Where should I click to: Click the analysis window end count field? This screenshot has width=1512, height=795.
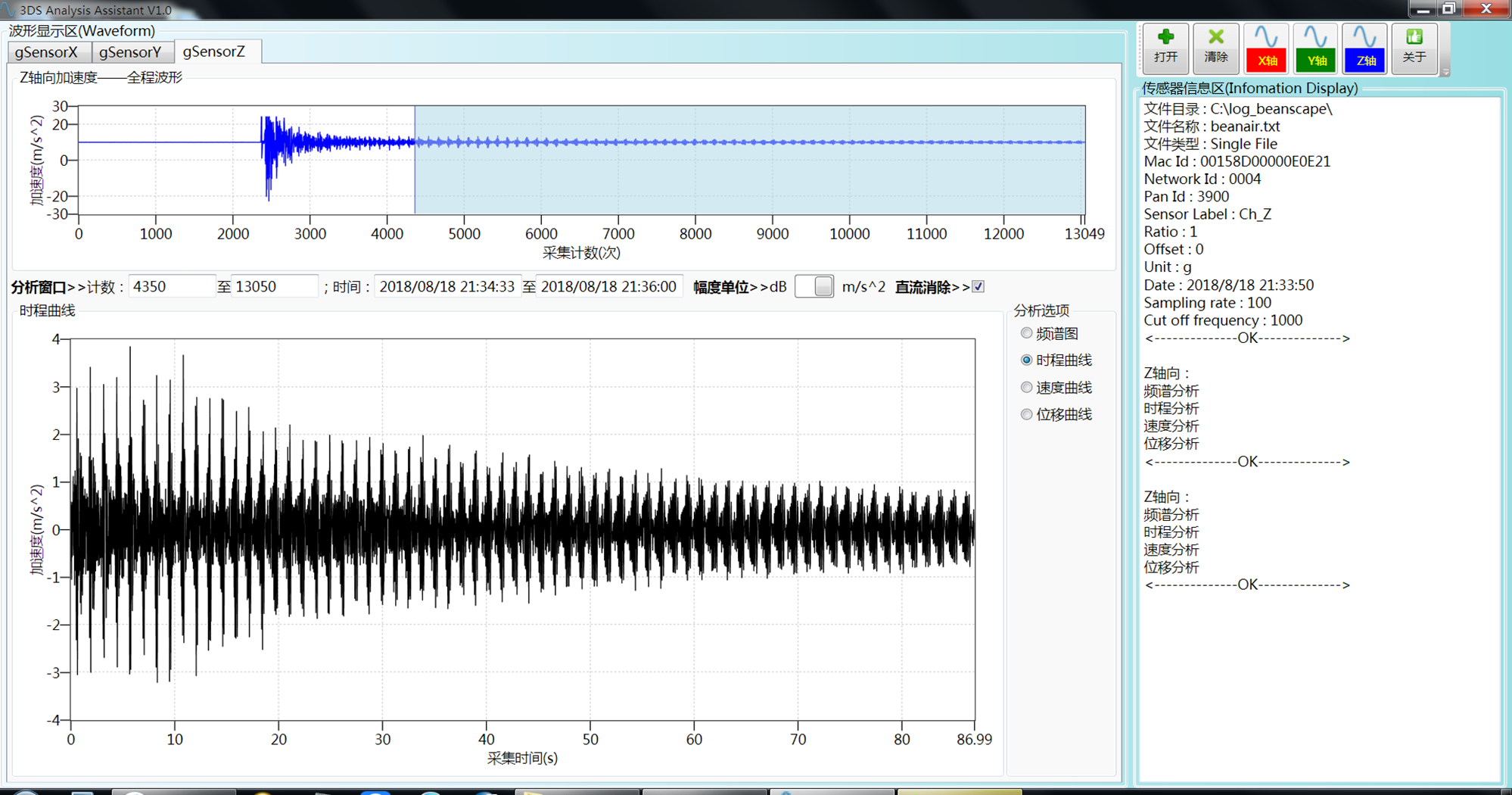(x=273, y=287)
